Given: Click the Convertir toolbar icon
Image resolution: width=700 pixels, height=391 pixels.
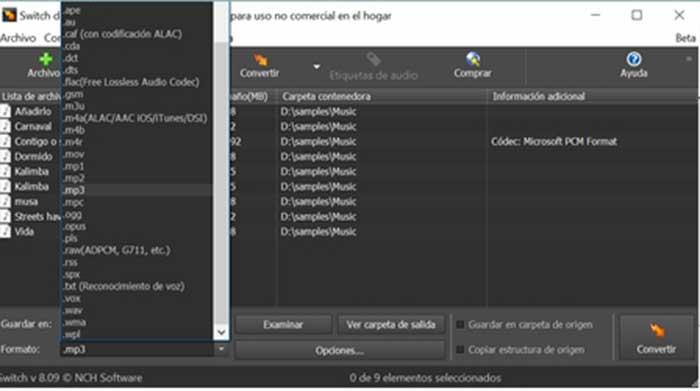Looking at the screenshot, I should click(x=260, y=66).
